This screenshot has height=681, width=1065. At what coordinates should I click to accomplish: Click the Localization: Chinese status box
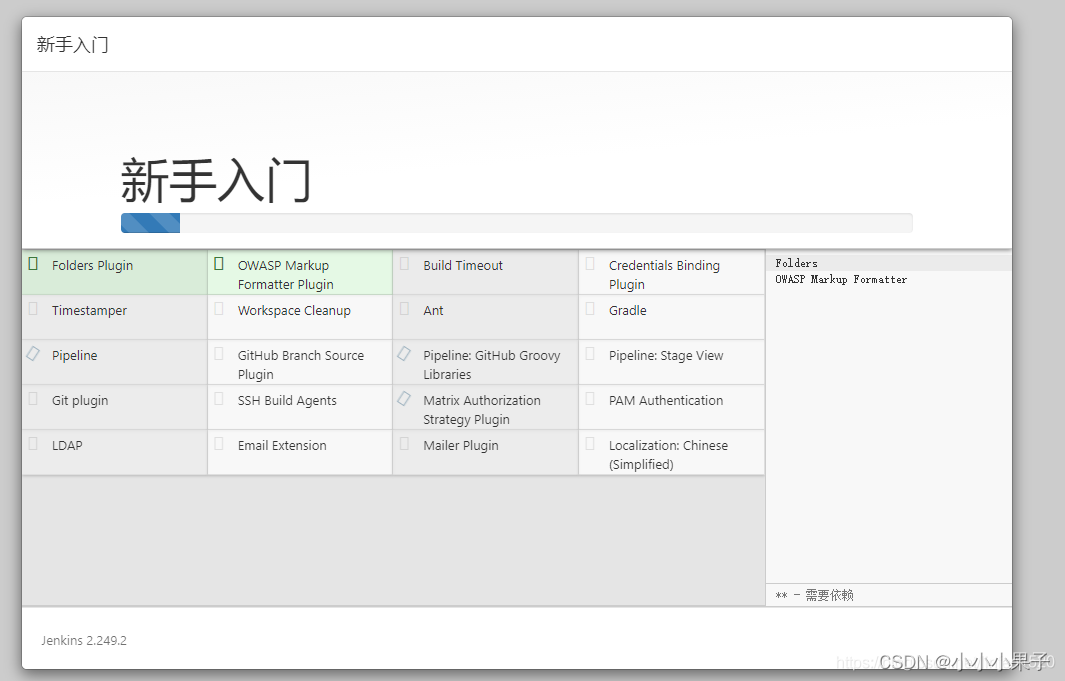590,444
